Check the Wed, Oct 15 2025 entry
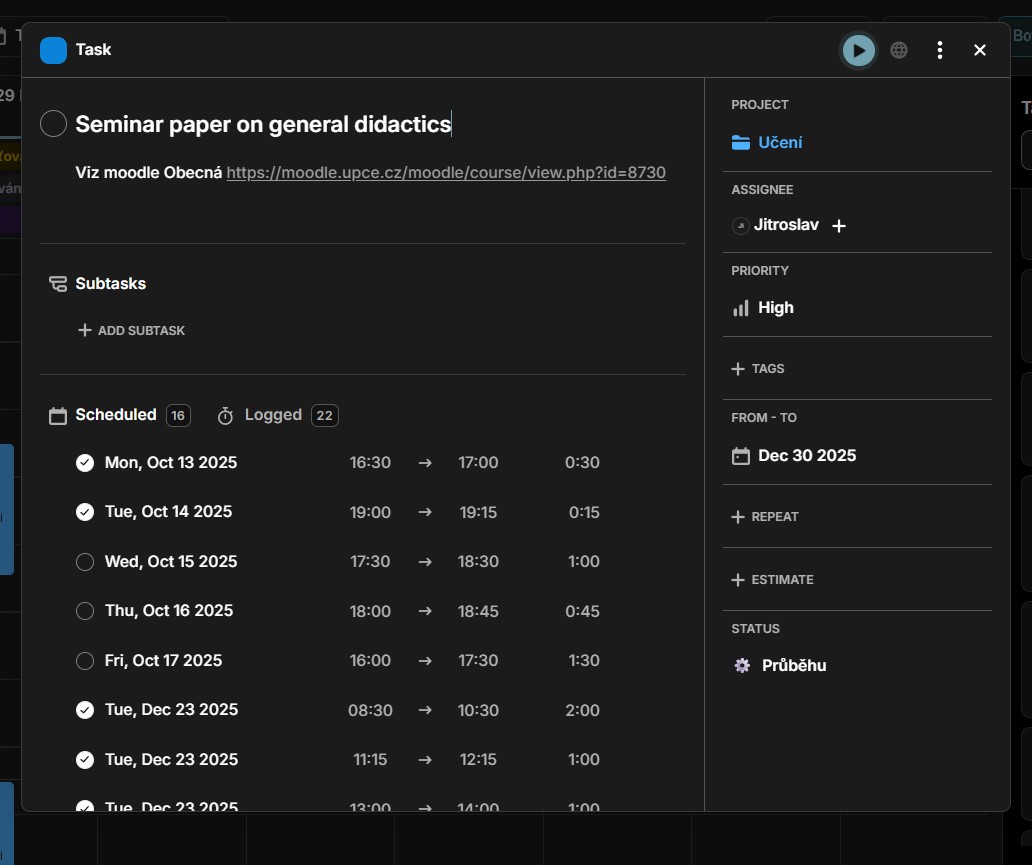1032x865 pixels. (85, 562)
